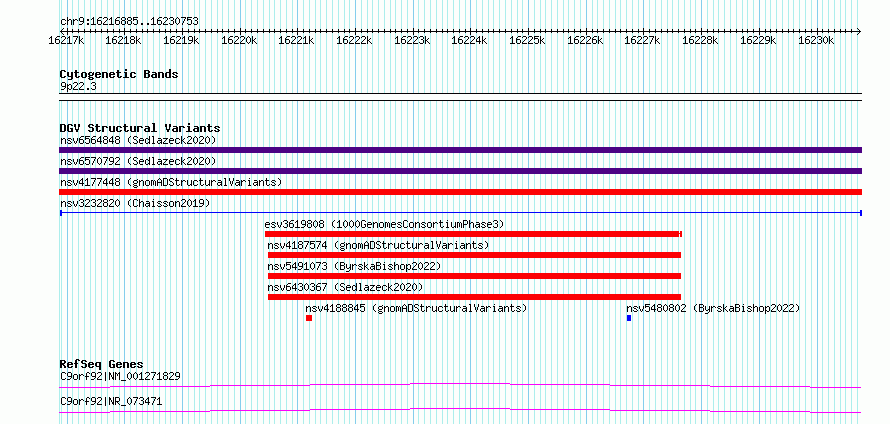Image resolution: width=890 pixels, height=424 pixels.
Task: Click the 16223k ruler tick label
Action: pyautogui.click(x=412, y=41)
